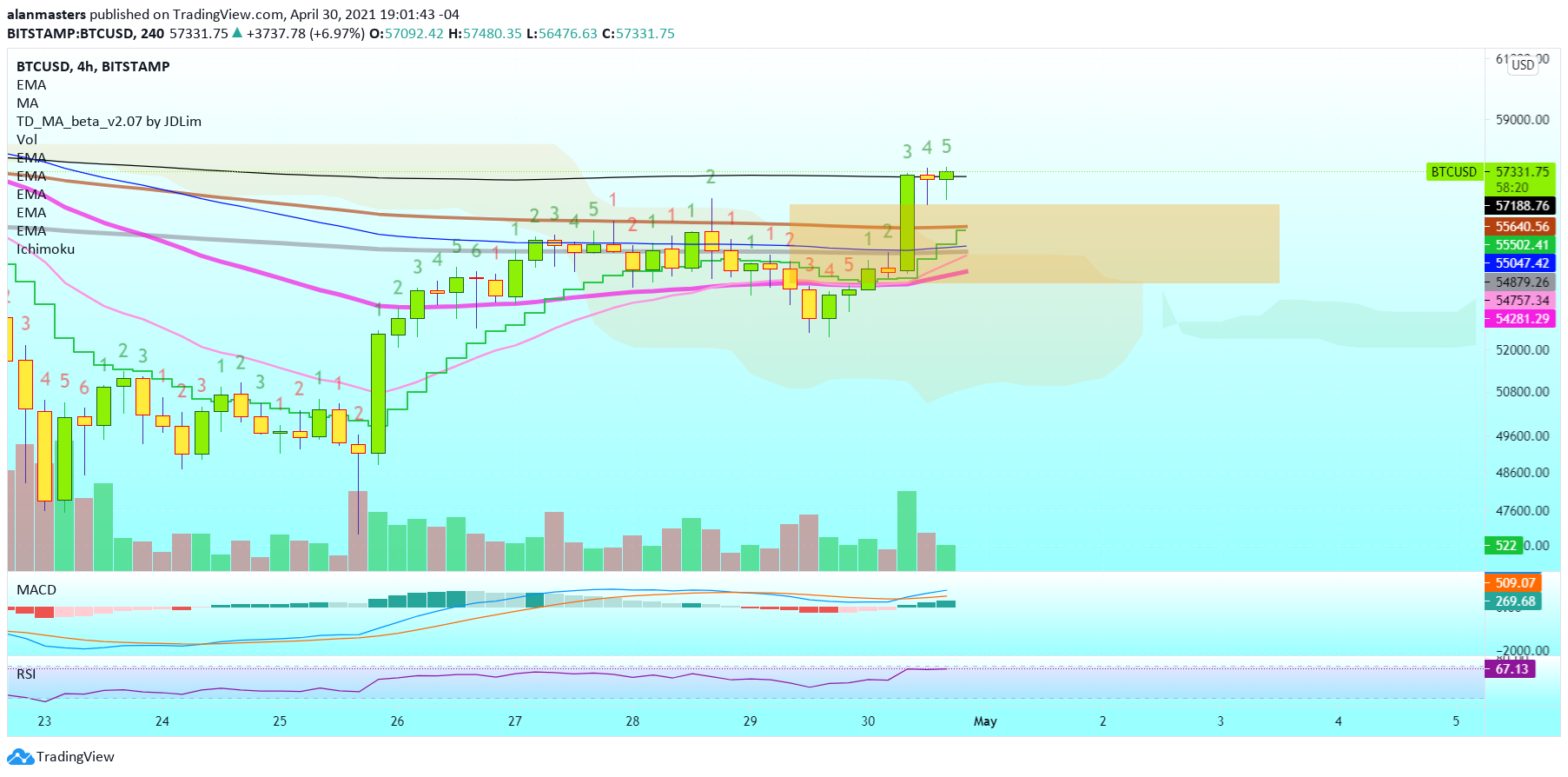This screenshot has width=1568, height=777.
Task: Select the date axis label 28
Action: pos(632,721)
